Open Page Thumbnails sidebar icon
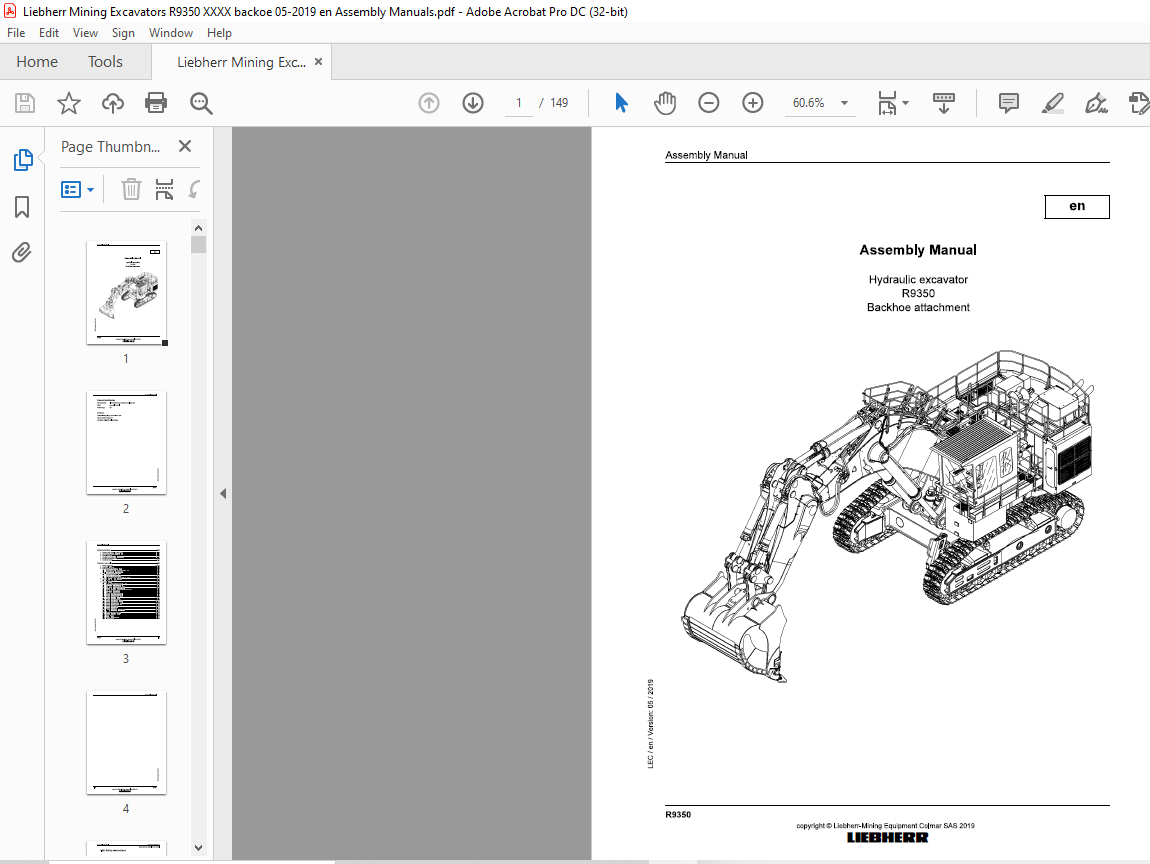The height and width of the screenshot is (864, 1150). click(23, 160)
